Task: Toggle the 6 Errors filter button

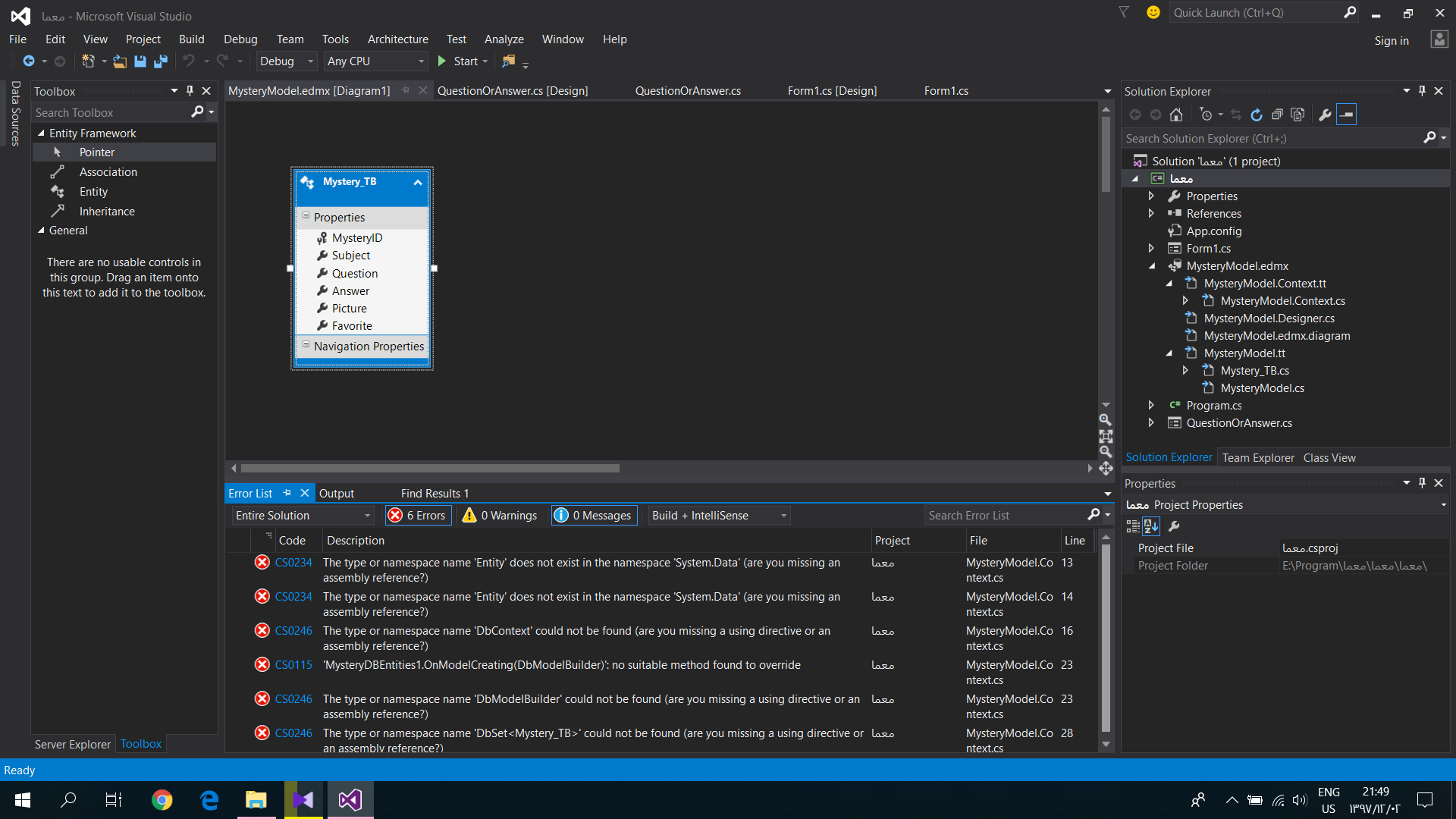Action: [418, 516]
